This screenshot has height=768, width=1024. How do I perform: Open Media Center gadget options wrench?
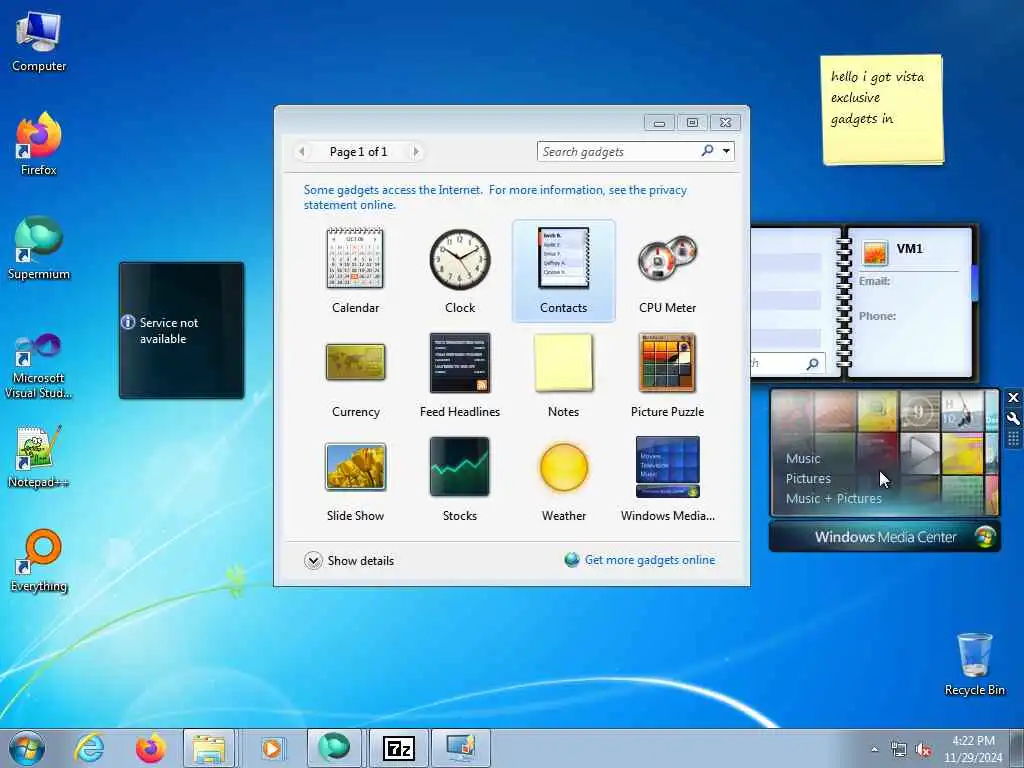[1014, 419]
